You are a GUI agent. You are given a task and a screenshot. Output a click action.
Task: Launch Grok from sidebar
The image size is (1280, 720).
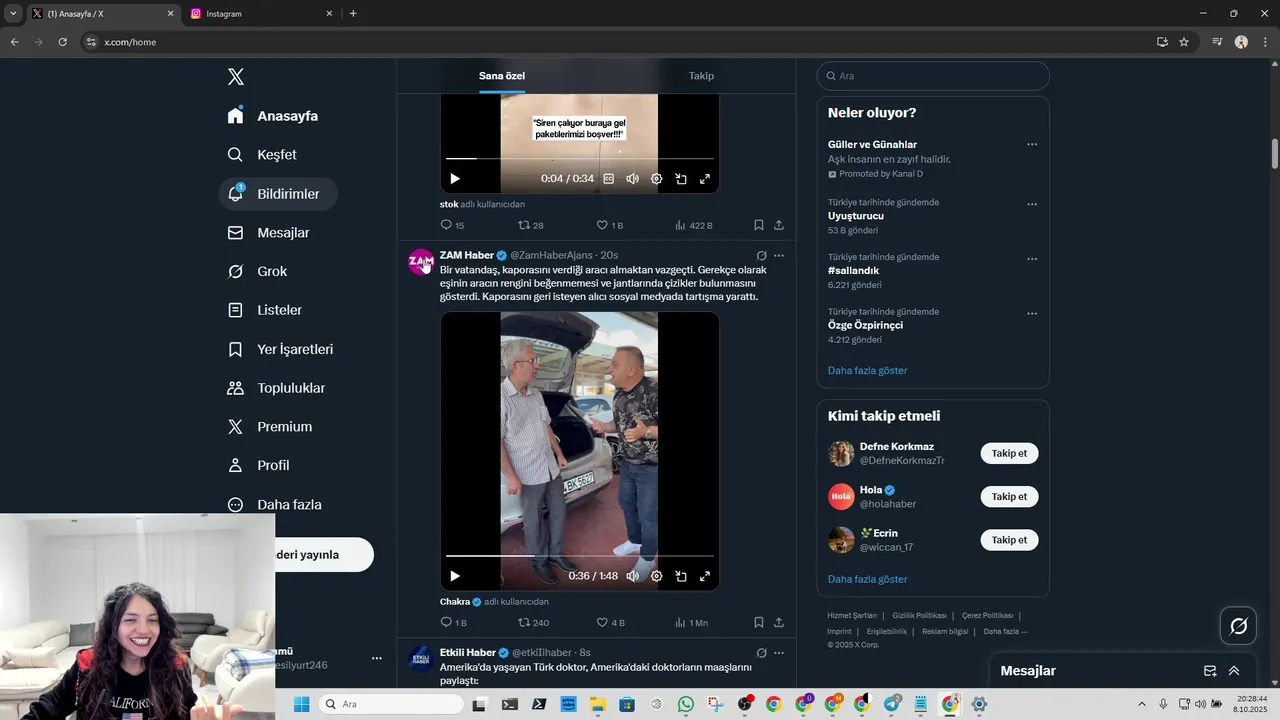coord(257,272)
